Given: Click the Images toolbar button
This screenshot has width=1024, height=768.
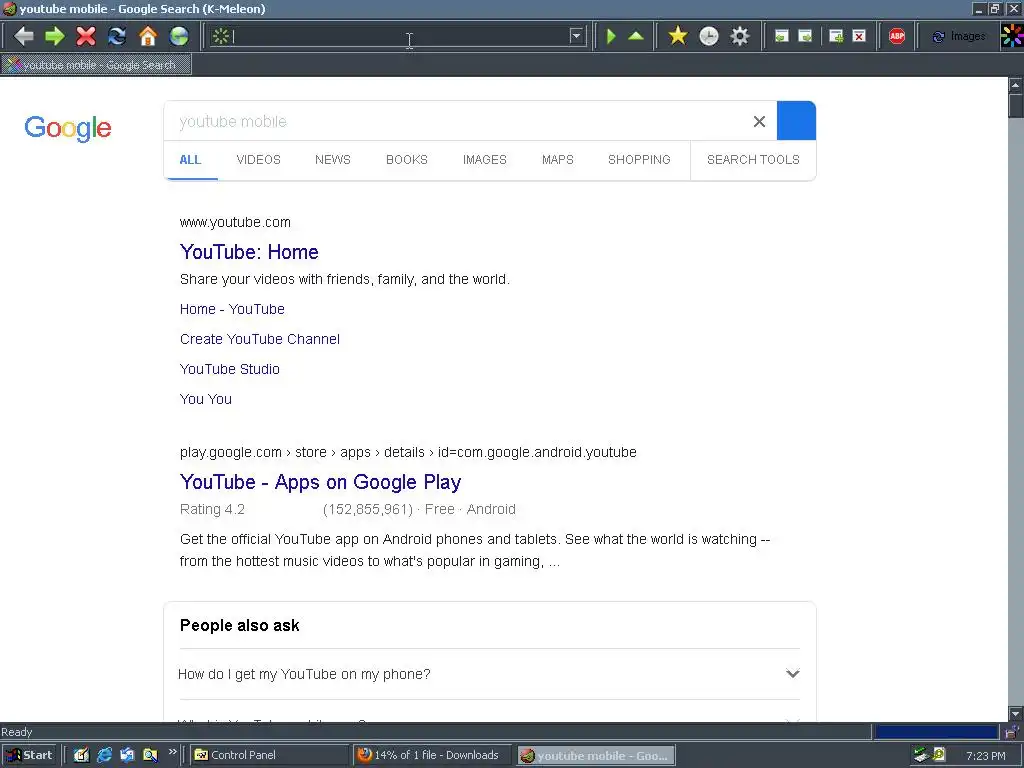Looking at the screenshot, I should pyautogui.click(x=959, y=37).
